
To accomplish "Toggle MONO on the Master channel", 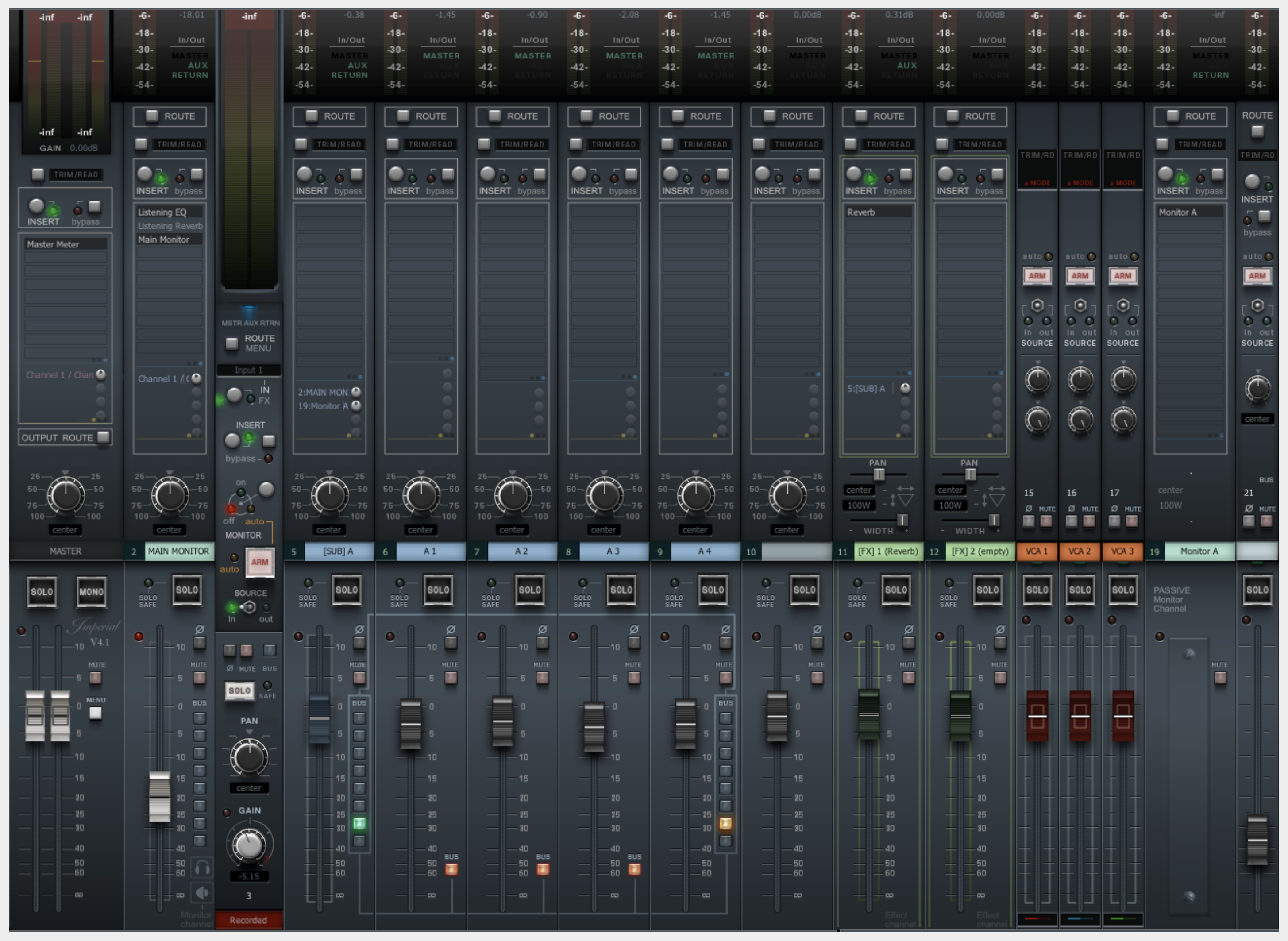I will (91, 592).
